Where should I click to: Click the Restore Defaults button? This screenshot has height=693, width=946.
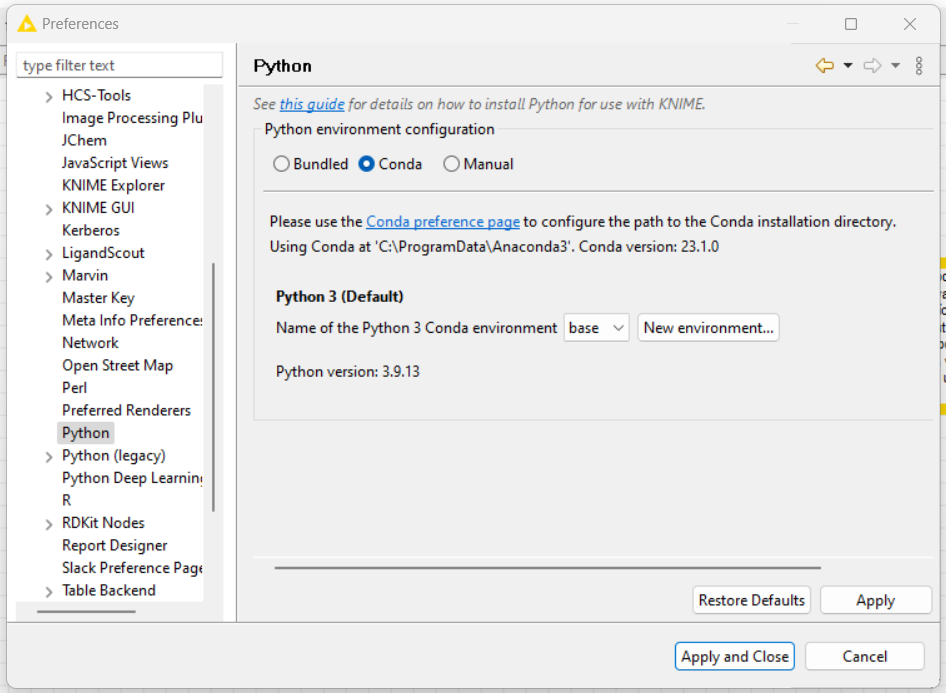(x=751, y=600)
